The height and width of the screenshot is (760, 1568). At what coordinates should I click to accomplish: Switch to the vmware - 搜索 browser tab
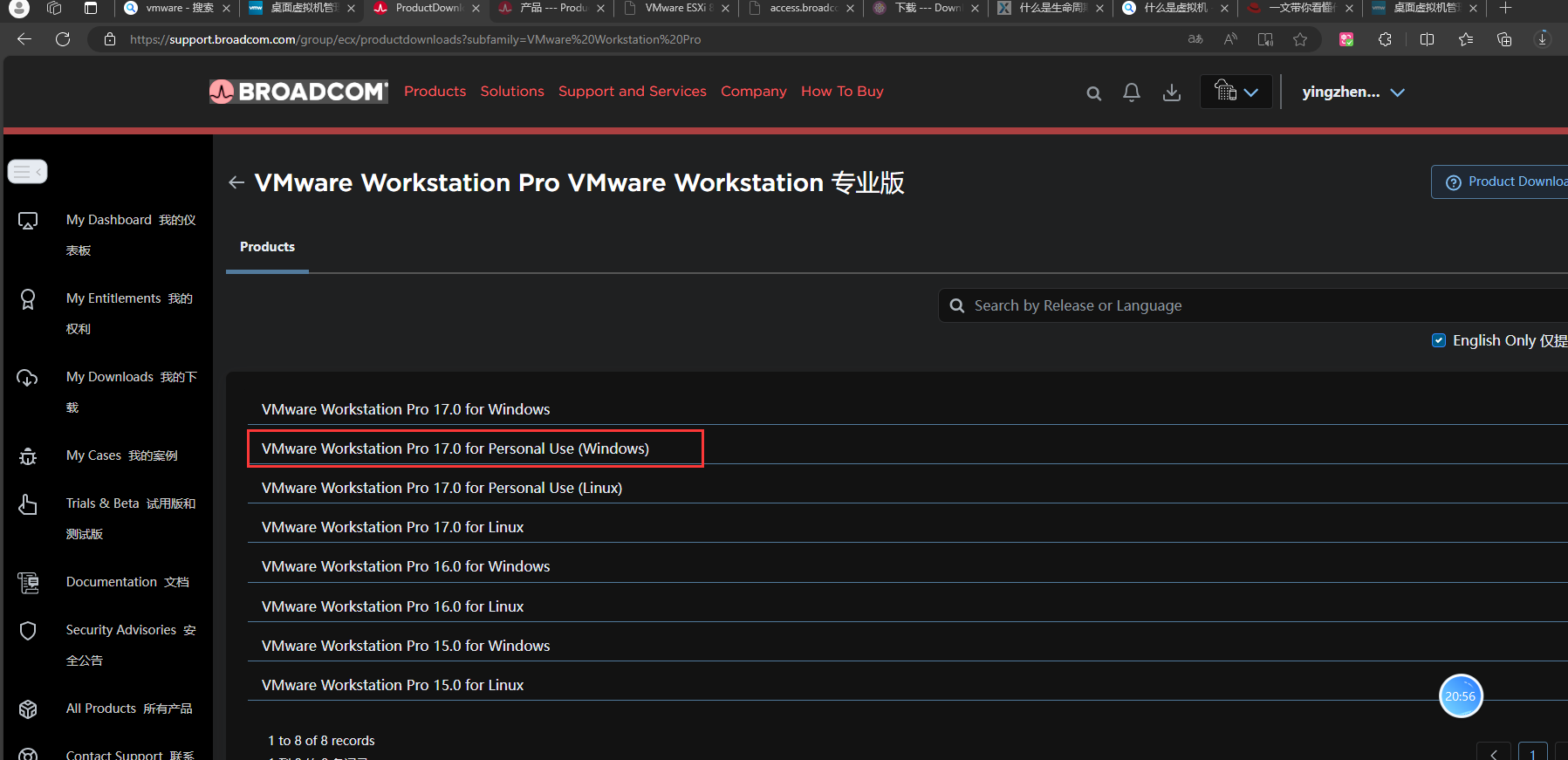177,8
